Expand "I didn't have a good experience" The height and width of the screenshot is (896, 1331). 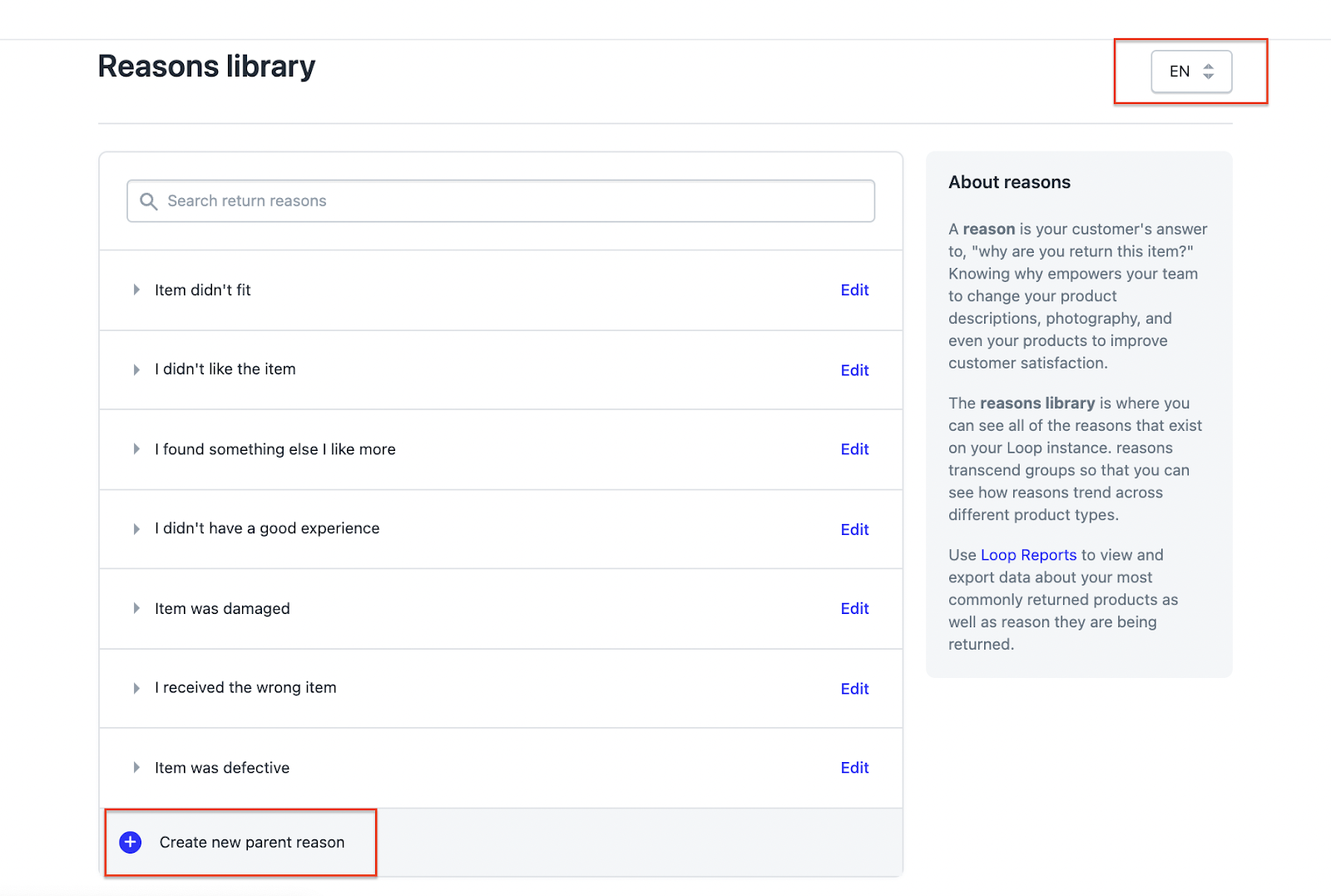[x=136, y=529]
